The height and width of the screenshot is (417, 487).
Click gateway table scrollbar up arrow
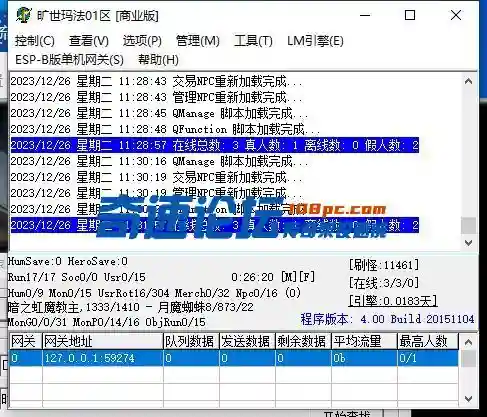[468, 342]
